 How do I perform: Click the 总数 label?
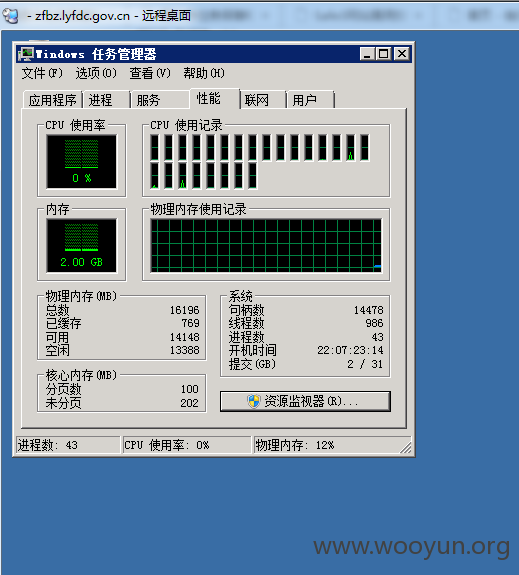[x=57, y=310]
